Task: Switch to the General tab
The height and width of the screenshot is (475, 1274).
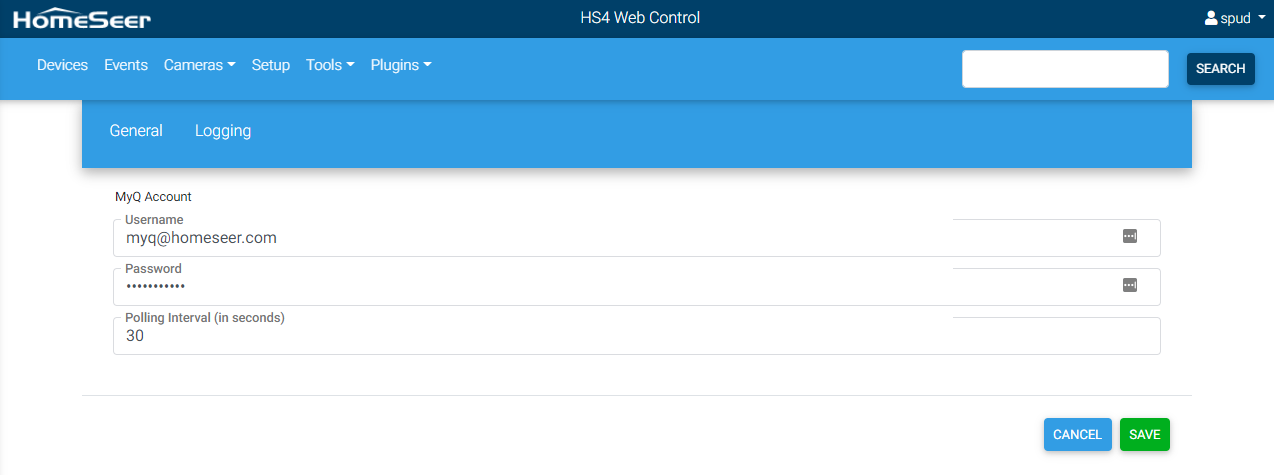Action: click(x=136, y=131)
